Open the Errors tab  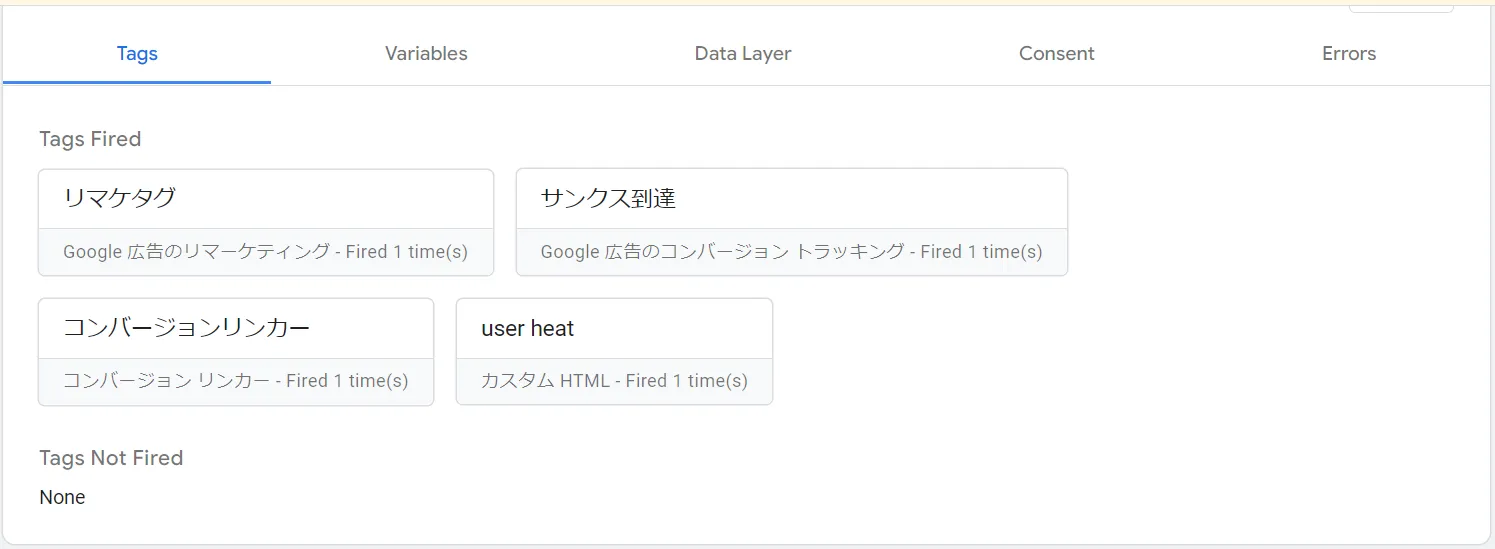pyautogui.click(x=1349, y=54)
